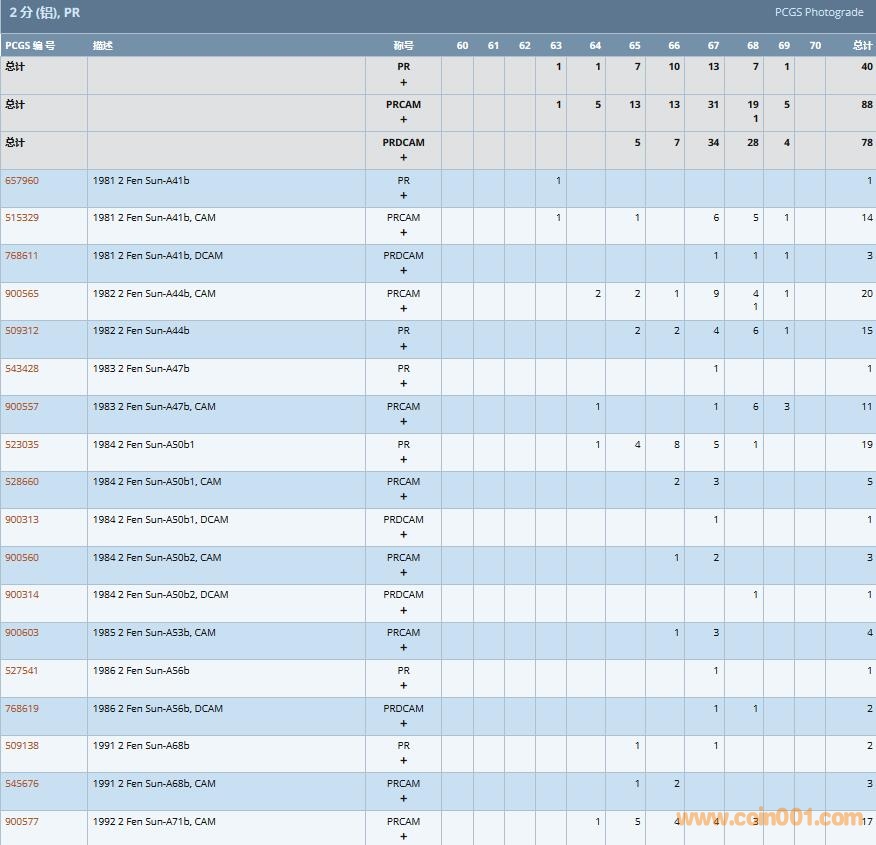The height and width of the screenshot is (845, 876).
Task: Open PCGS number 523035
Action: 22,445
